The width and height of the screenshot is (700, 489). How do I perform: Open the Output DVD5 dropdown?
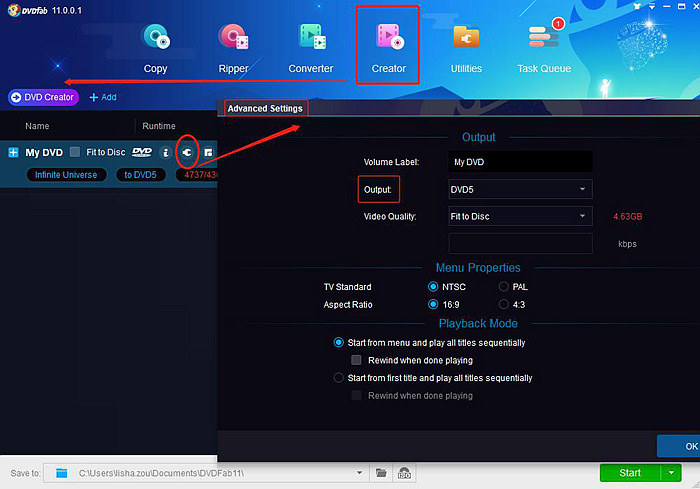pyautogui.click(x=521, y=189)
